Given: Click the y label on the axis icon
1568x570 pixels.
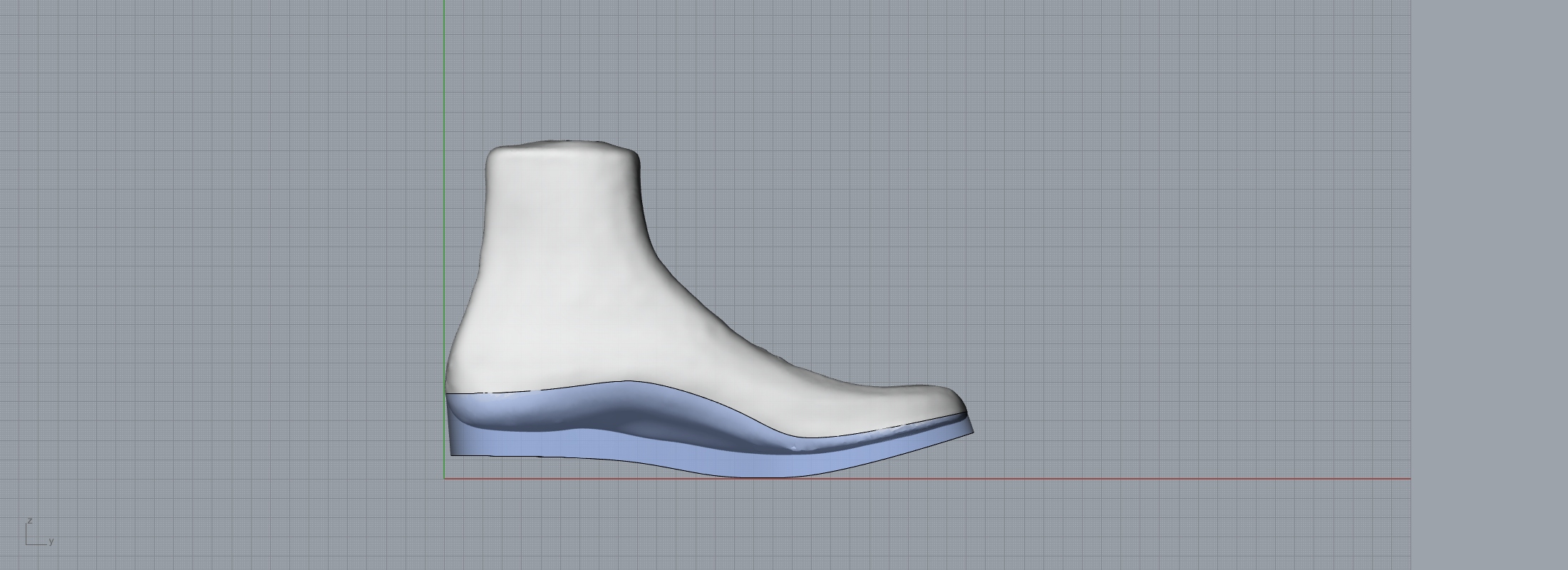Looking at the screenshot, I should (x=51, y=541).
